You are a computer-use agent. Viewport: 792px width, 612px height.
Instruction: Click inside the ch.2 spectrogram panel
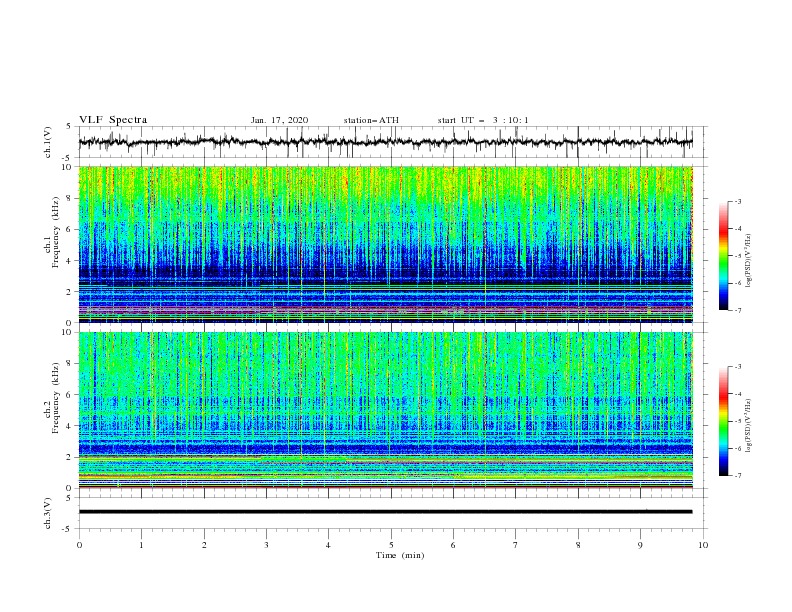385,410
